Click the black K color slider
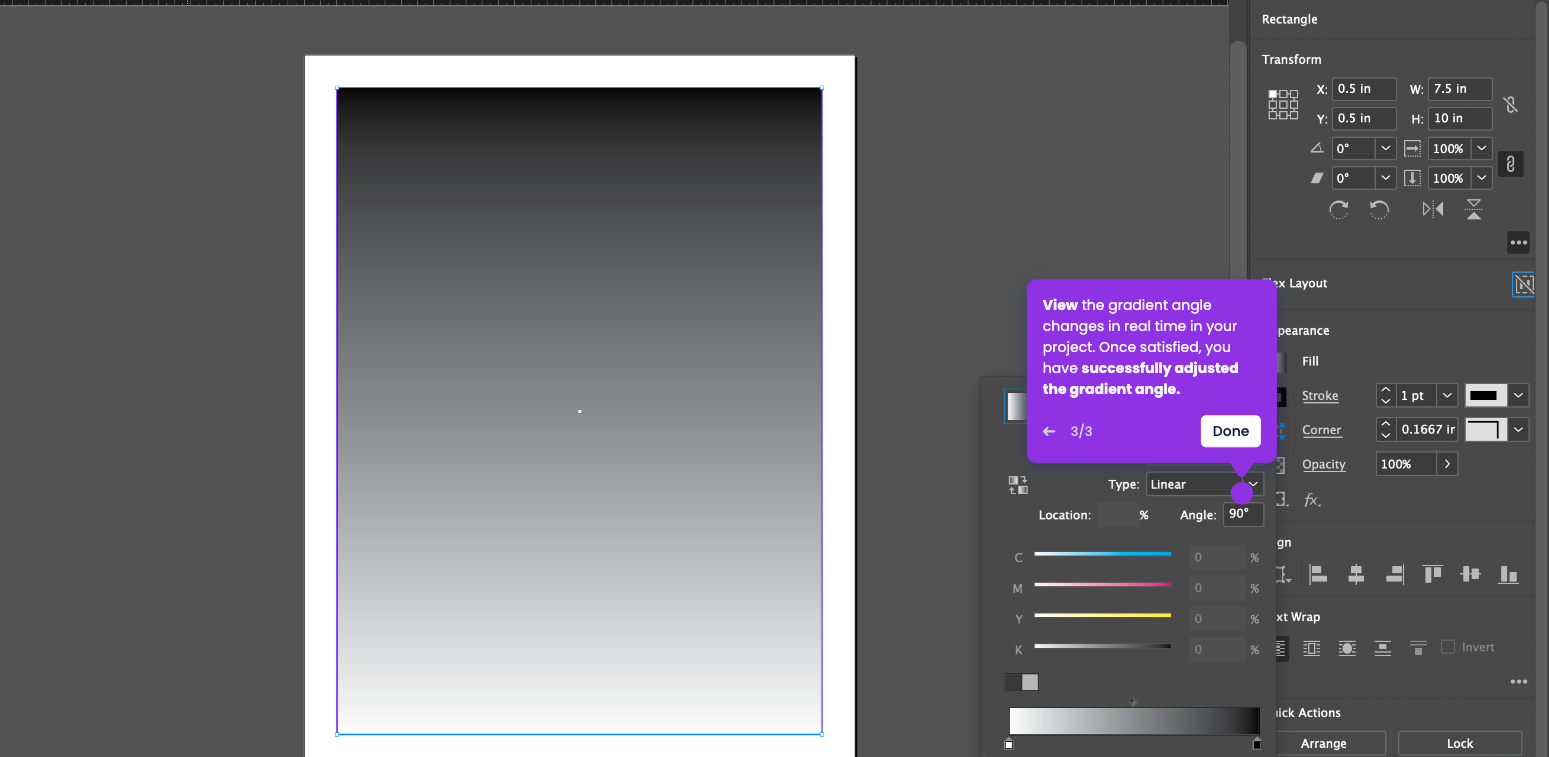The width and height of the screenshot is (1549, 757). point(1103,646)
